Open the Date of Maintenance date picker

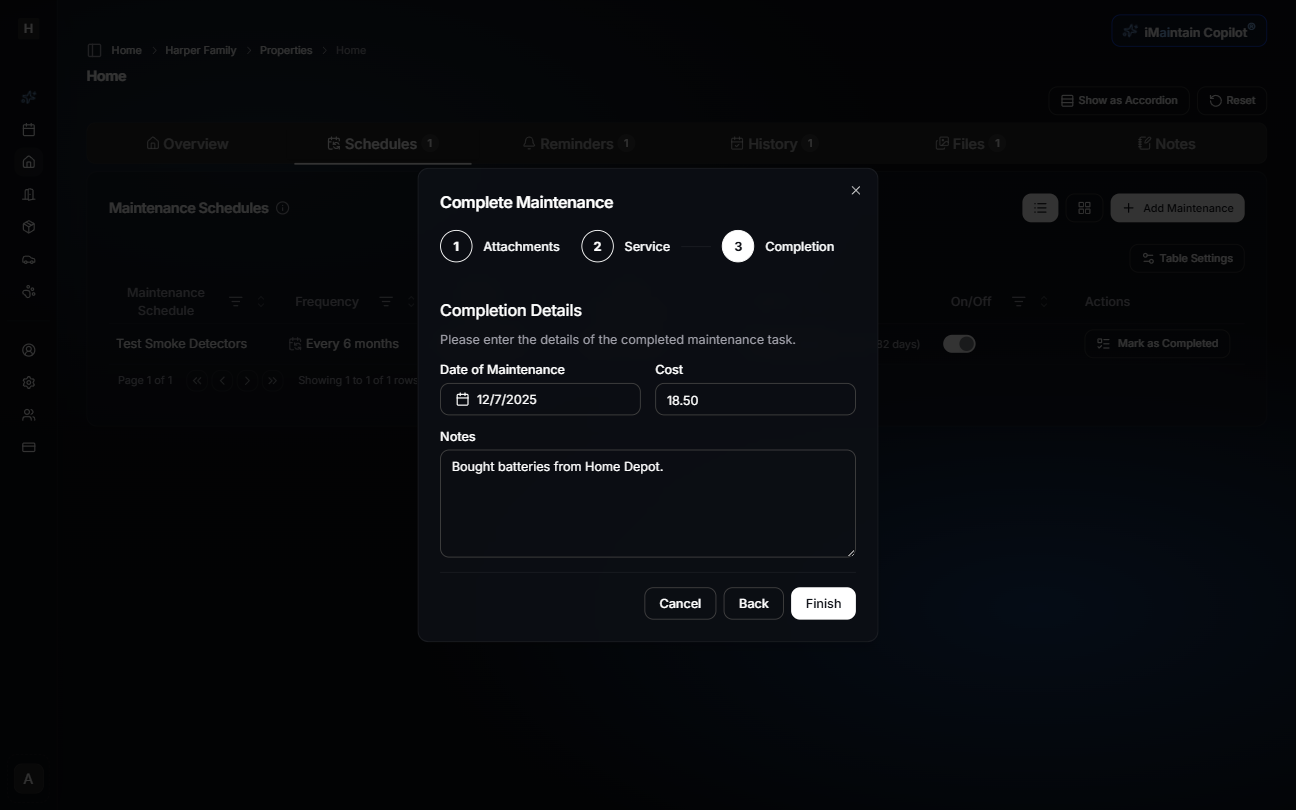tap(461, 399)
